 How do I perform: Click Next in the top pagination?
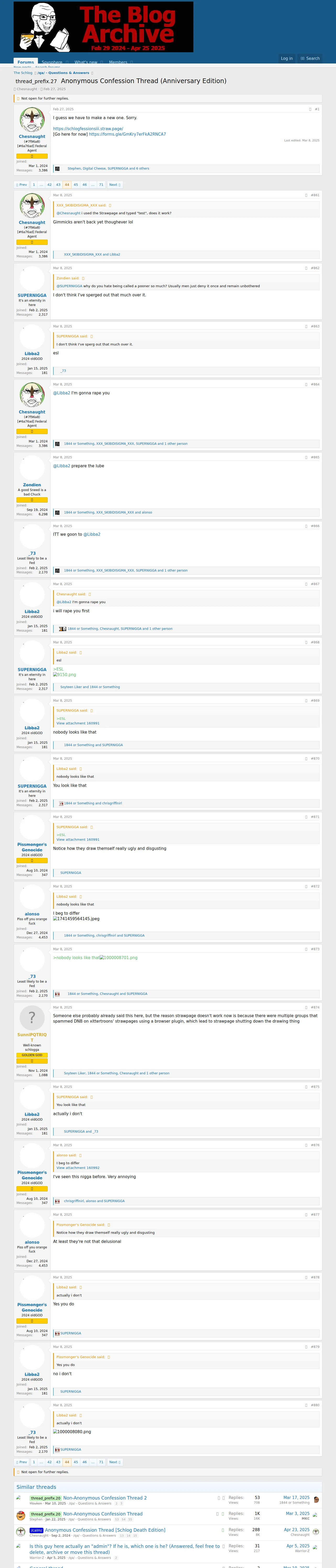(115, 185)
